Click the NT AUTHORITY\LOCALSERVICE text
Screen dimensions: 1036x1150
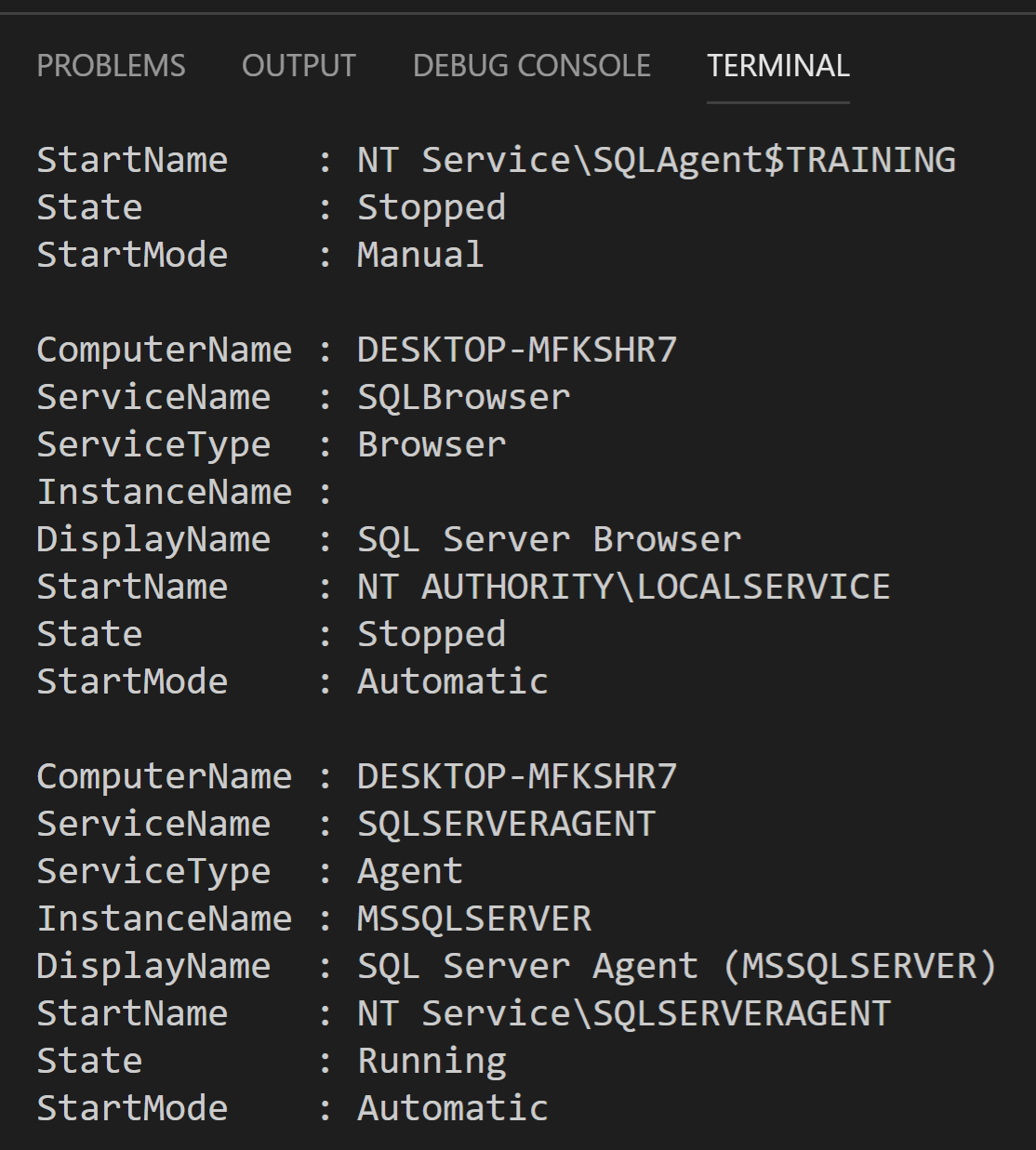coord(623,587)
